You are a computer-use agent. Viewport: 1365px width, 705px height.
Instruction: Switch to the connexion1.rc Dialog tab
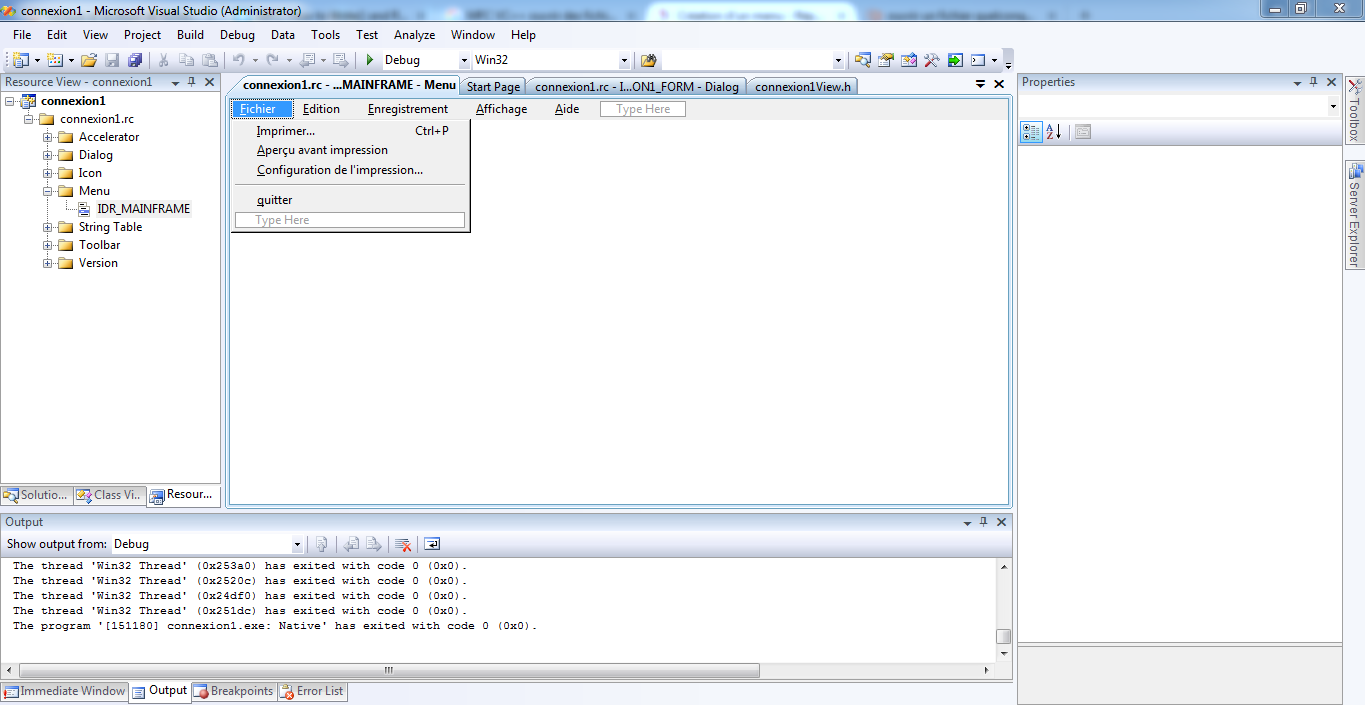coord(637,87)
